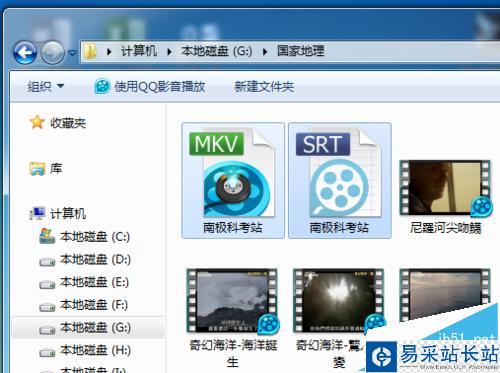This screenshot has height=373, width=500.
Task: Click the folder icon in address bar
Action: click(90, 52)
